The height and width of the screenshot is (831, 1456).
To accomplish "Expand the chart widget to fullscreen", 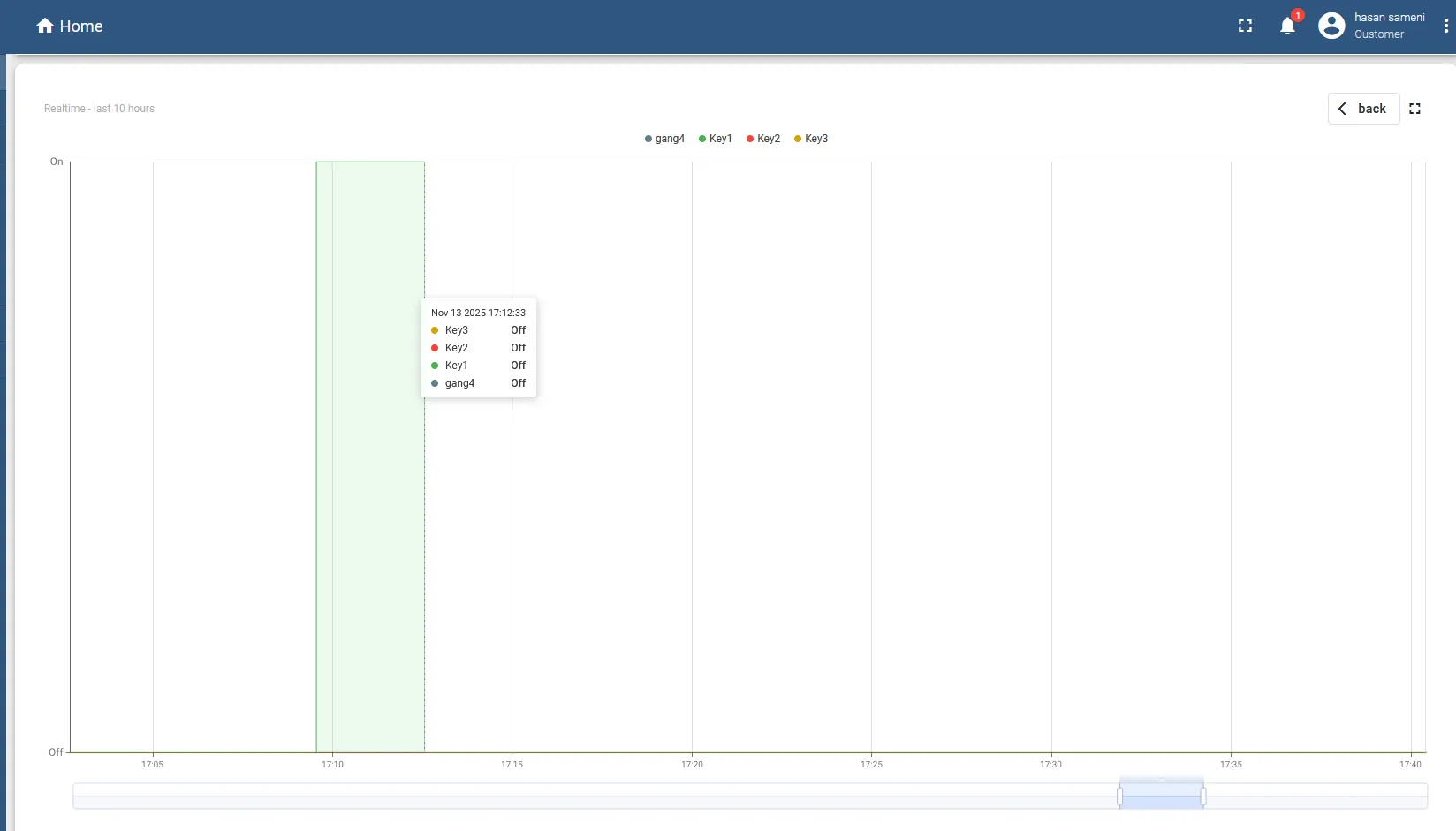I will (x=1414, y=109).
